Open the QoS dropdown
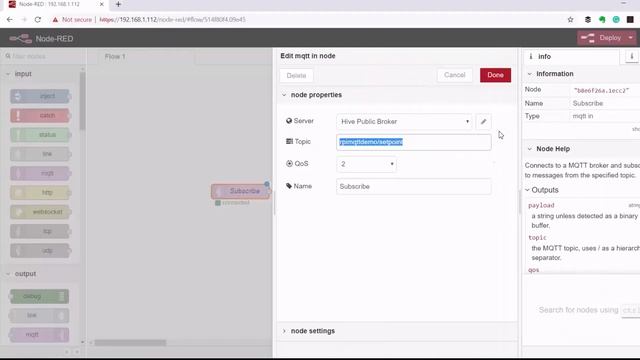This screenshot has width=640, height=360. [x=366, y=164]
